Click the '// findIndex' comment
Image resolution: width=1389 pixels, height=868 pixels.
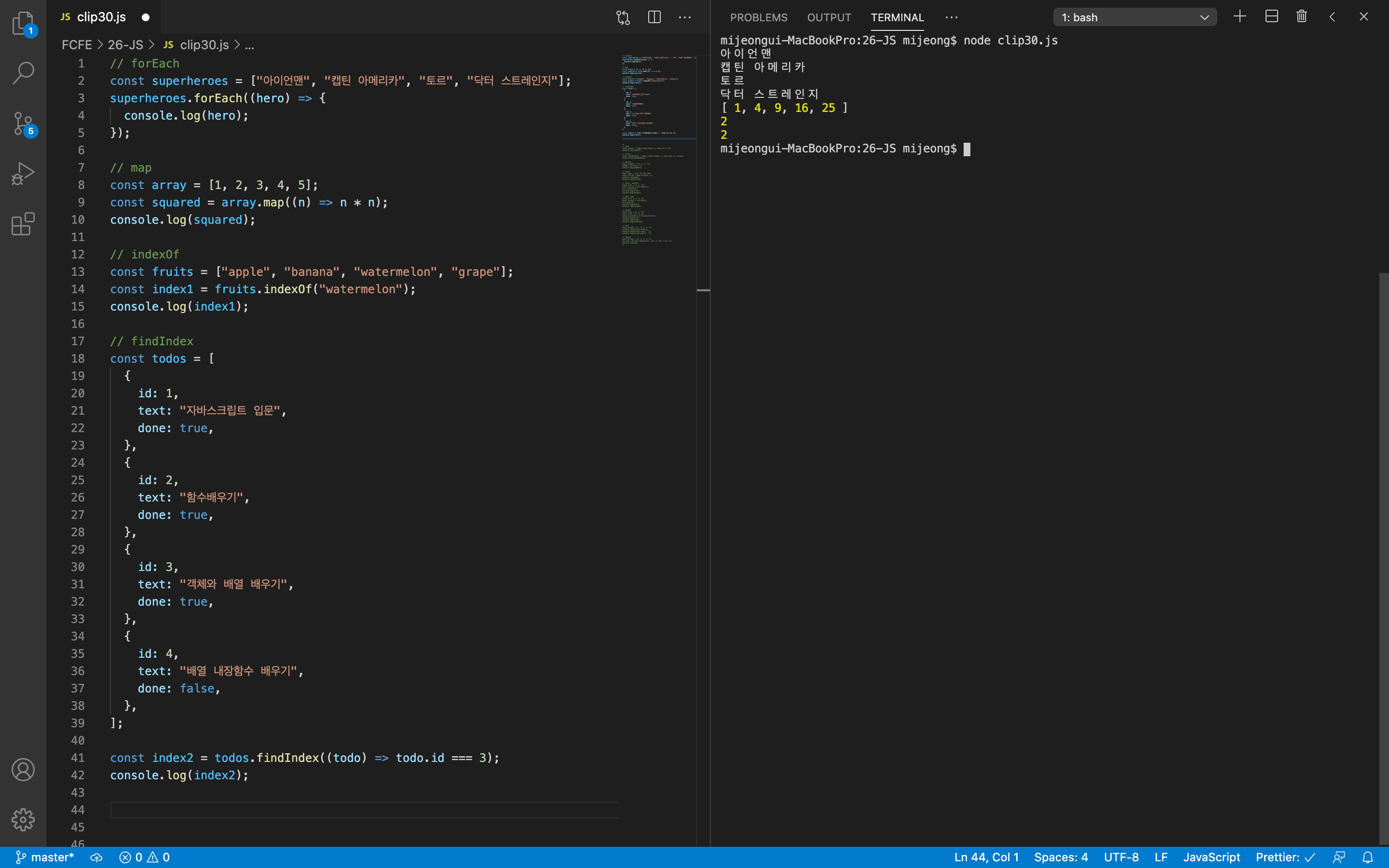pyautogui.click(x=151, y=341)
